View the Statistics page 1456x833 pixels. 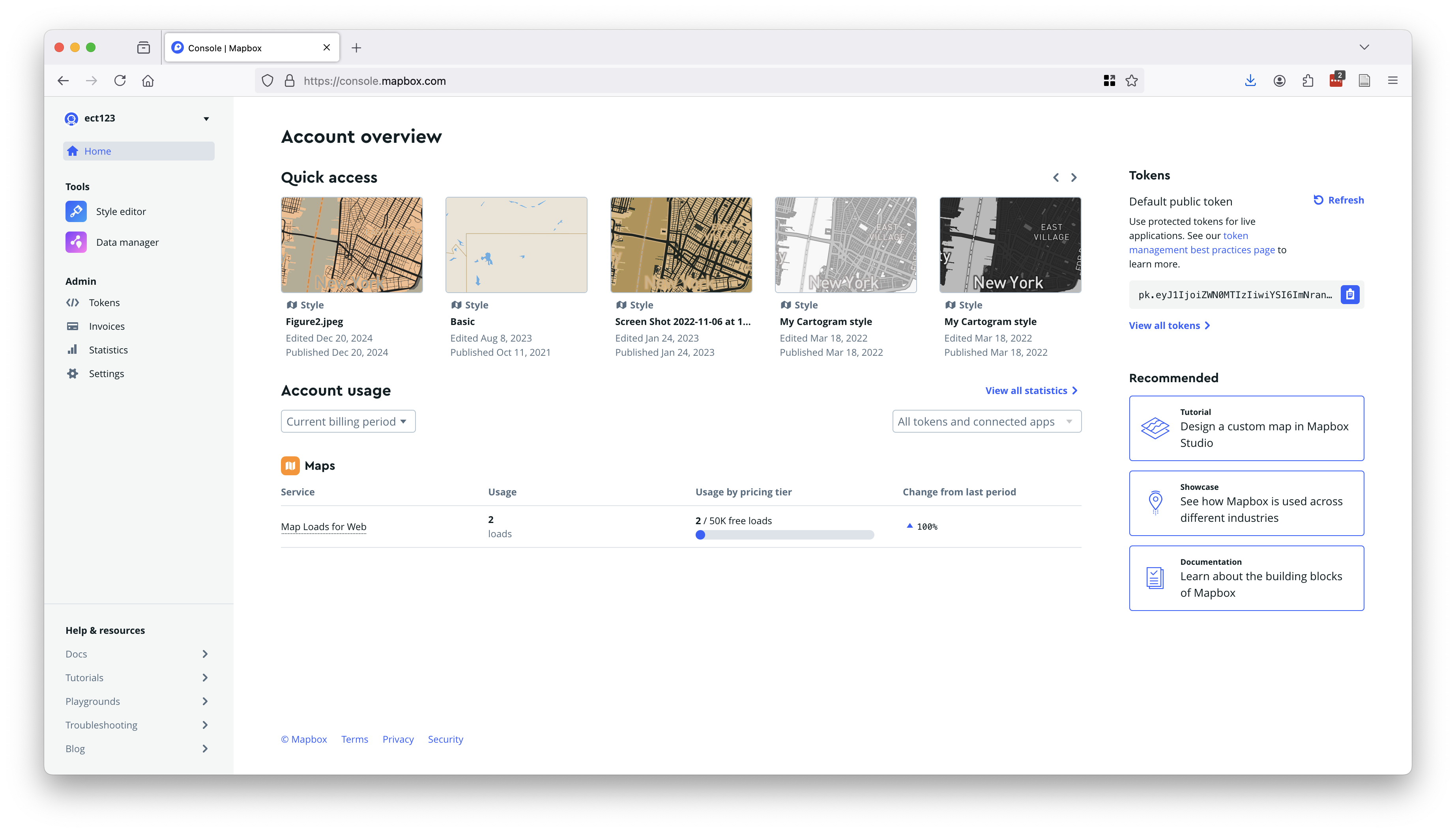108,349
